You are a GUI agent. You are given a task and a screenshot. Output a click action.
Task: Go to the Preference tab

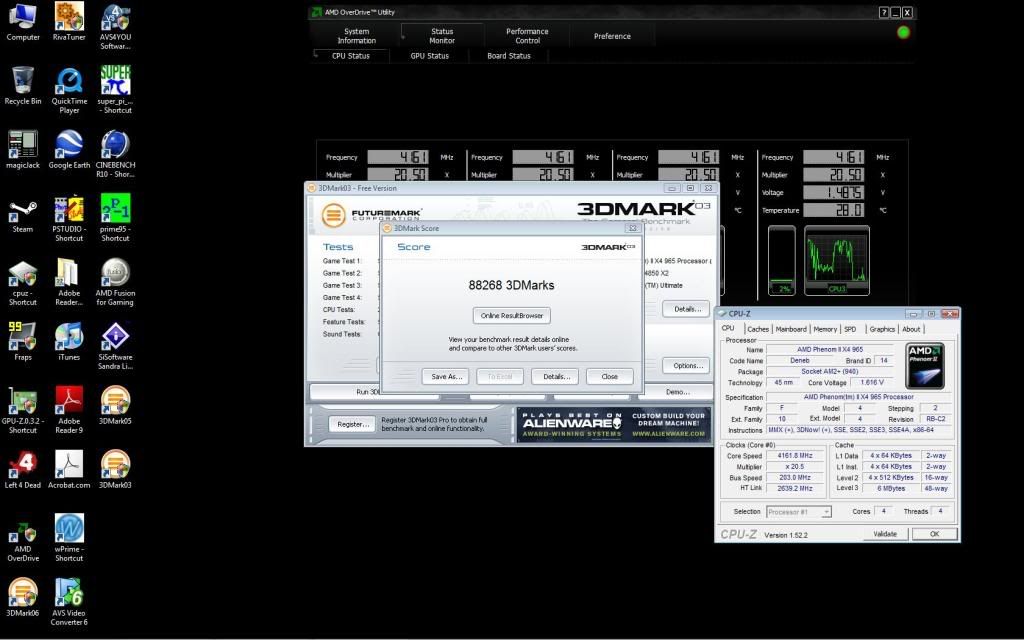612,36
